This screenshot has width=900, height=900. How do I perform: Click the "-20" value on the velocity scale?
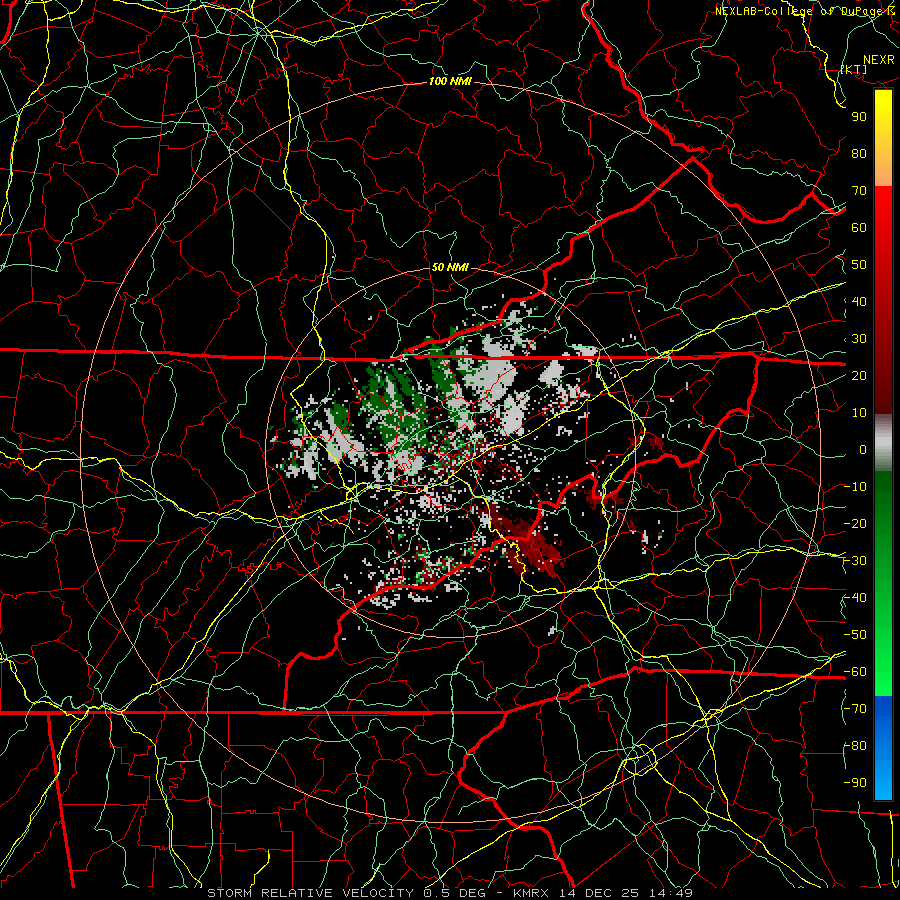[x=855, y=523]
